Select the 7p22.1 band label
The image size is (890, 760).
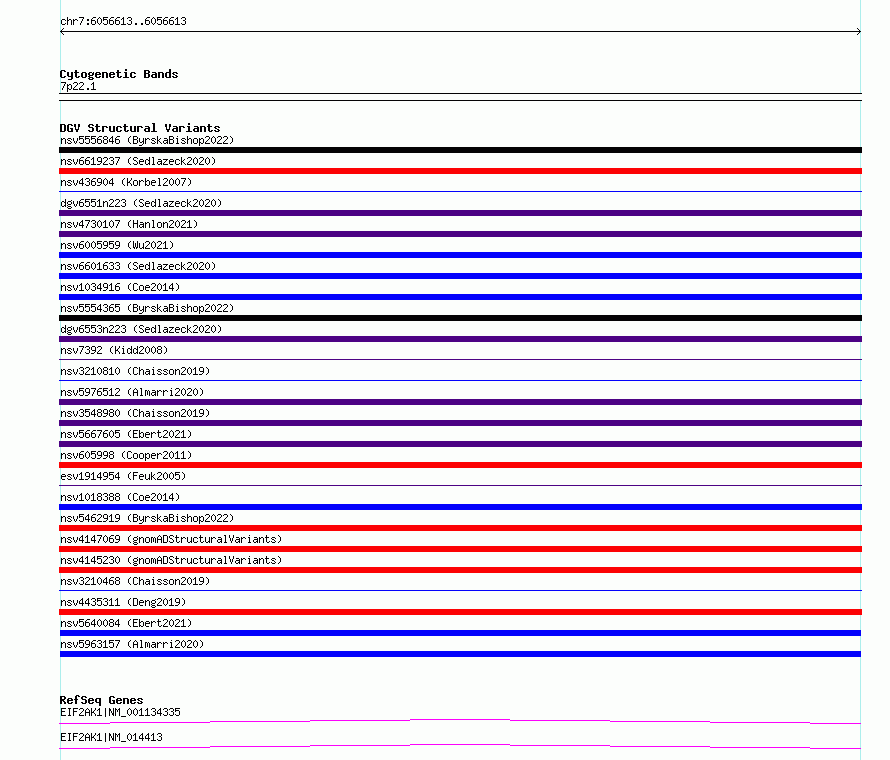click(x=78, y=86)
